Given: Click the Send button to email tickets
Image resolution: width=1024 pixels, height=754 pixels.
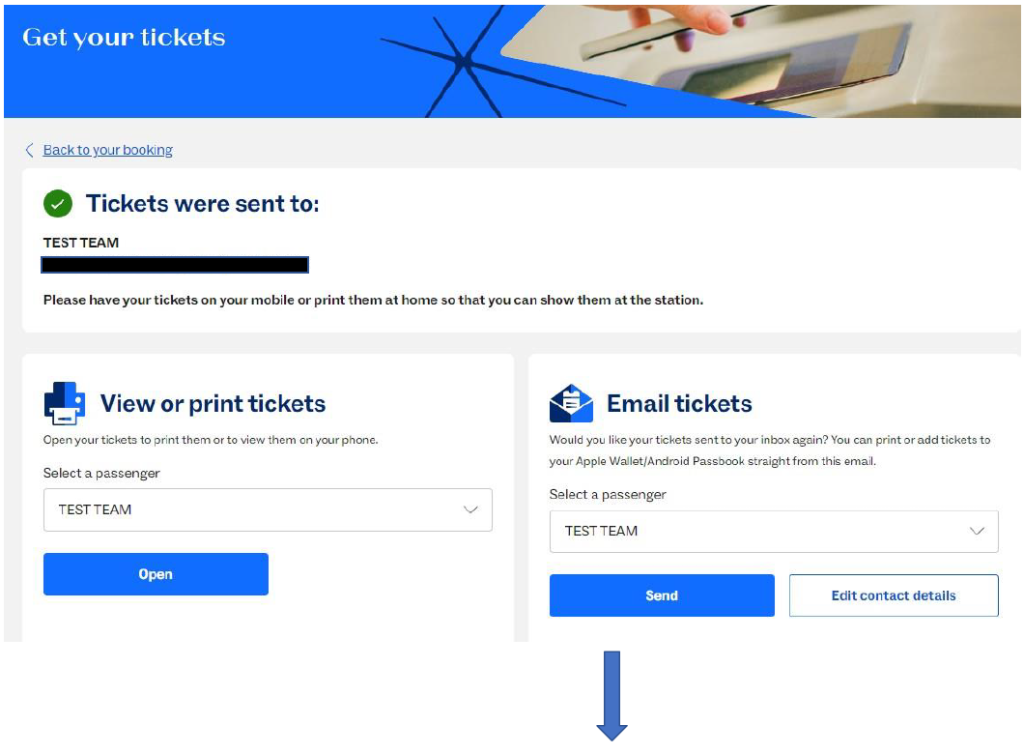Looking at the screenshot, I should (662, 595).
